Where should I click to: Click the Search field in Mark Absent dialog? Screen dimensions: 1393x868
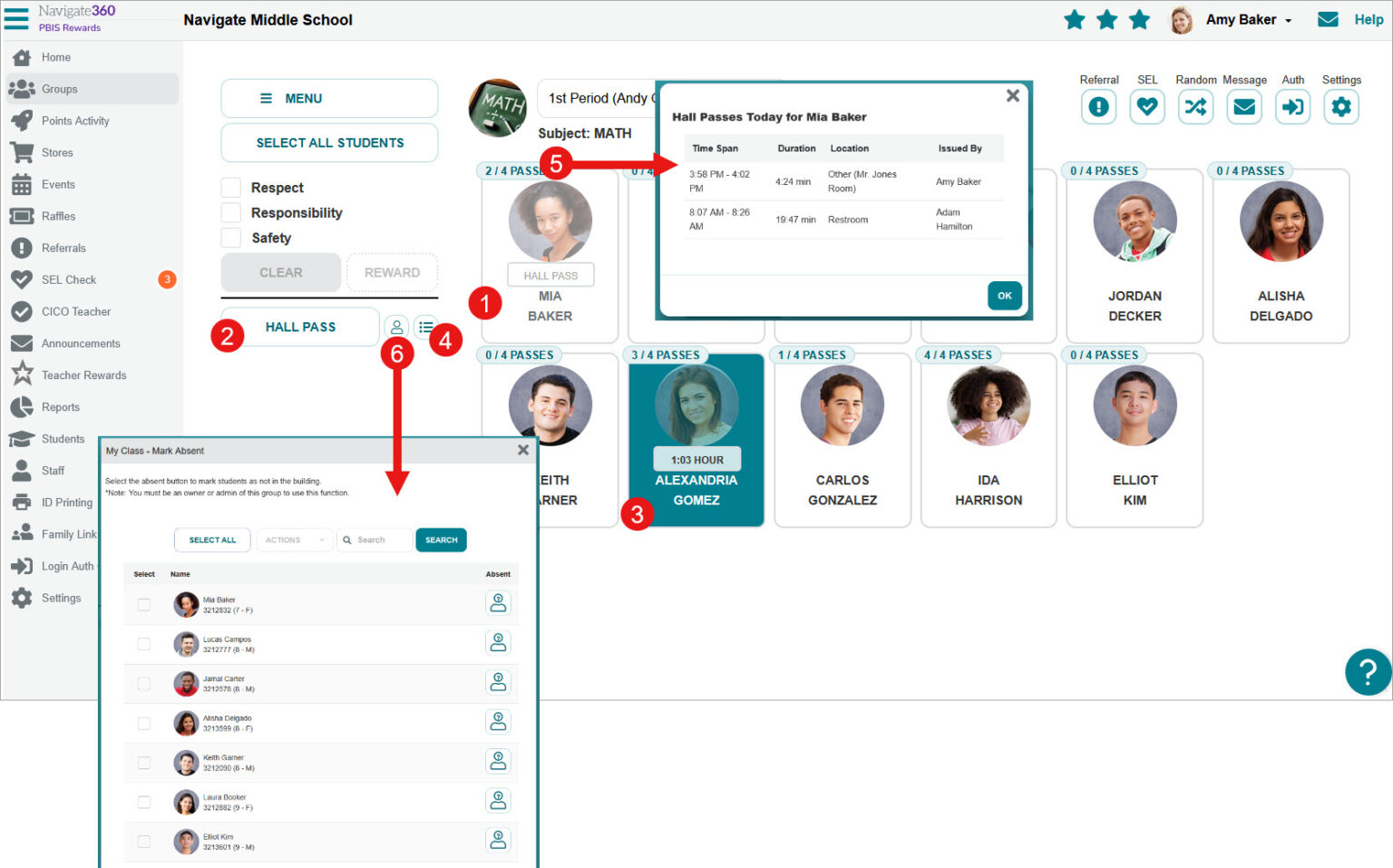point(376,540)
